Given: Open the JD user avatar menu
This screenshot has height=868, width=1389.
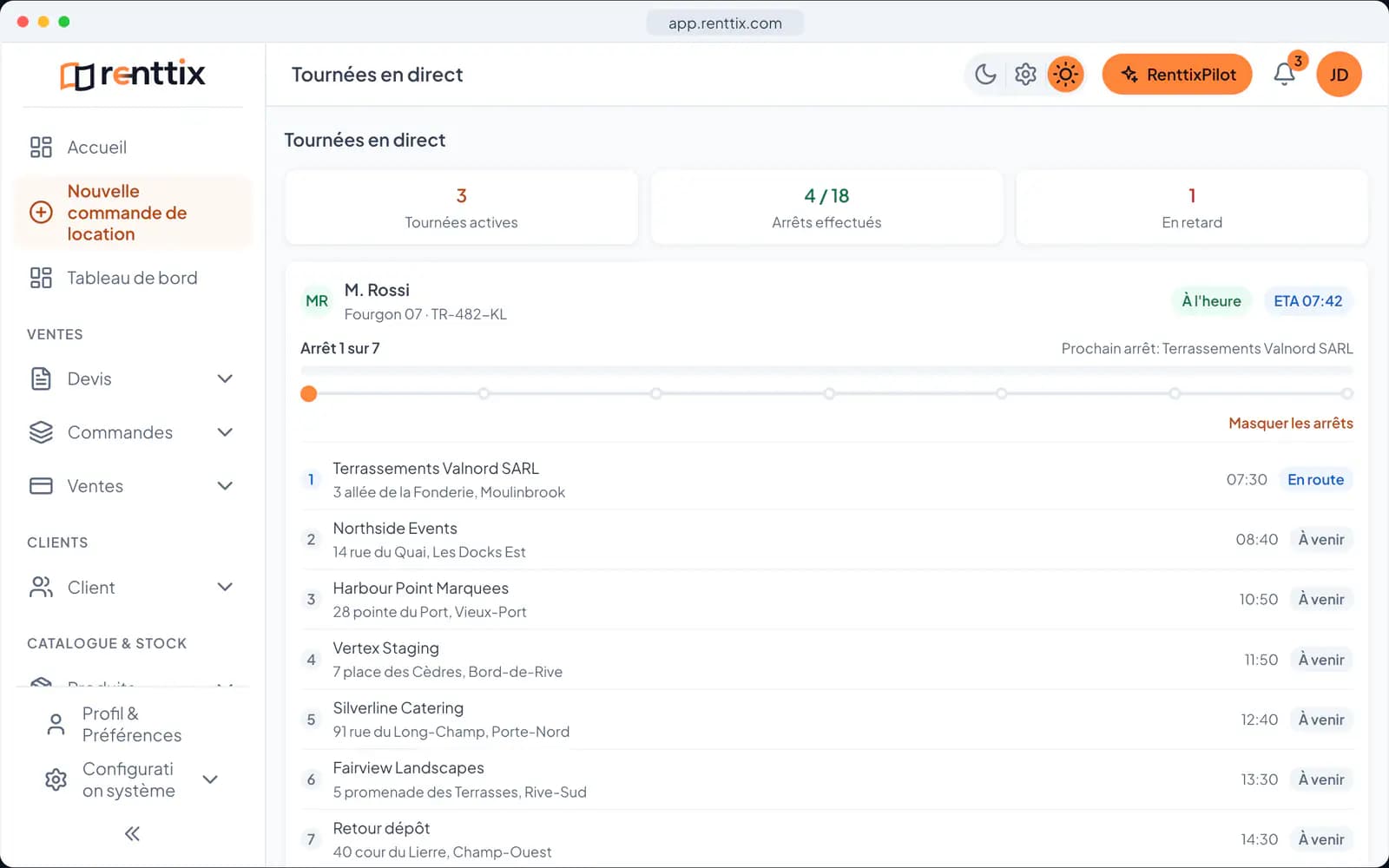Looking at the screenshot, I should [x=1339, y=75].
